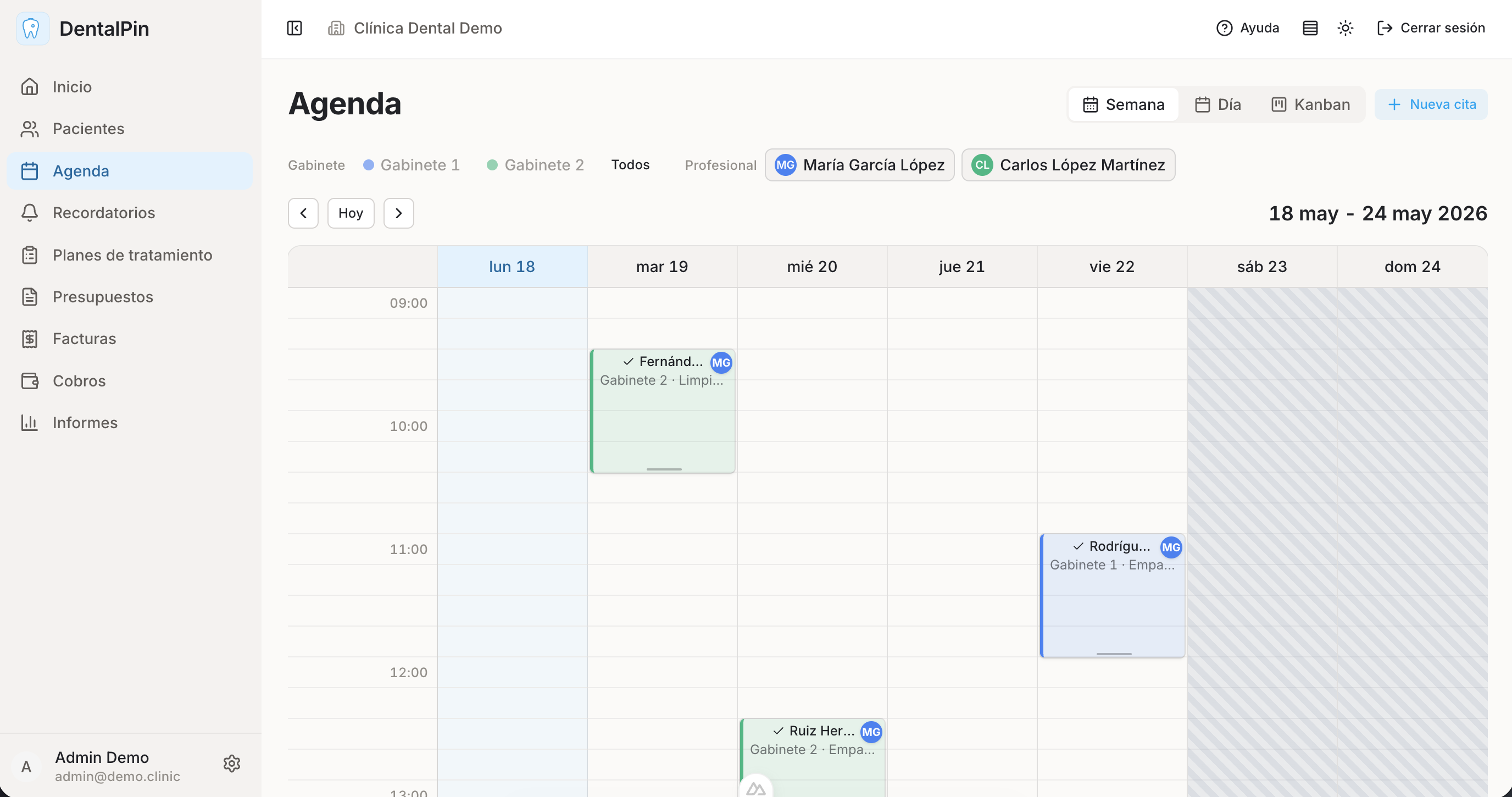This screenshot has height=797, width=1512.
Task: Open the Ruiz Her... appointment on Wednesday
Action: [813, 757]
